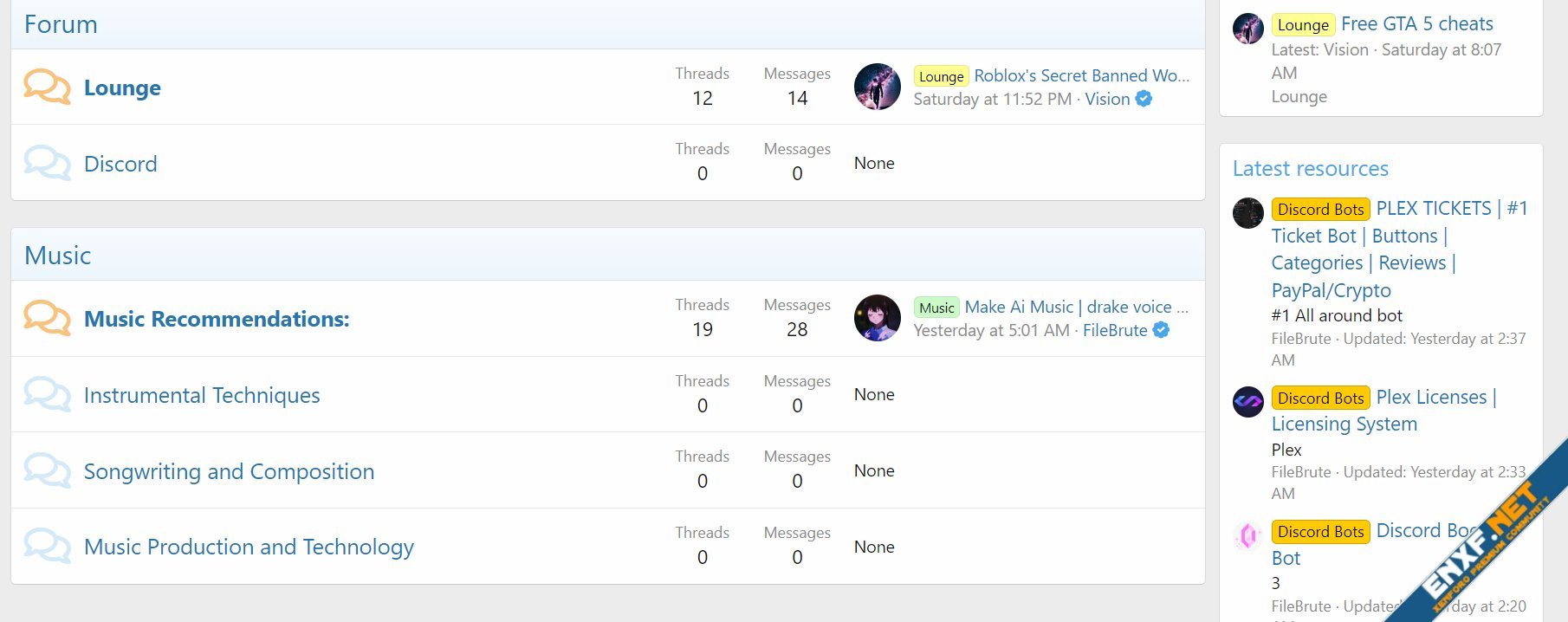Click the Music Production and Technology bubbles icon
The image size is (1568, 622).
click(47, 546)
